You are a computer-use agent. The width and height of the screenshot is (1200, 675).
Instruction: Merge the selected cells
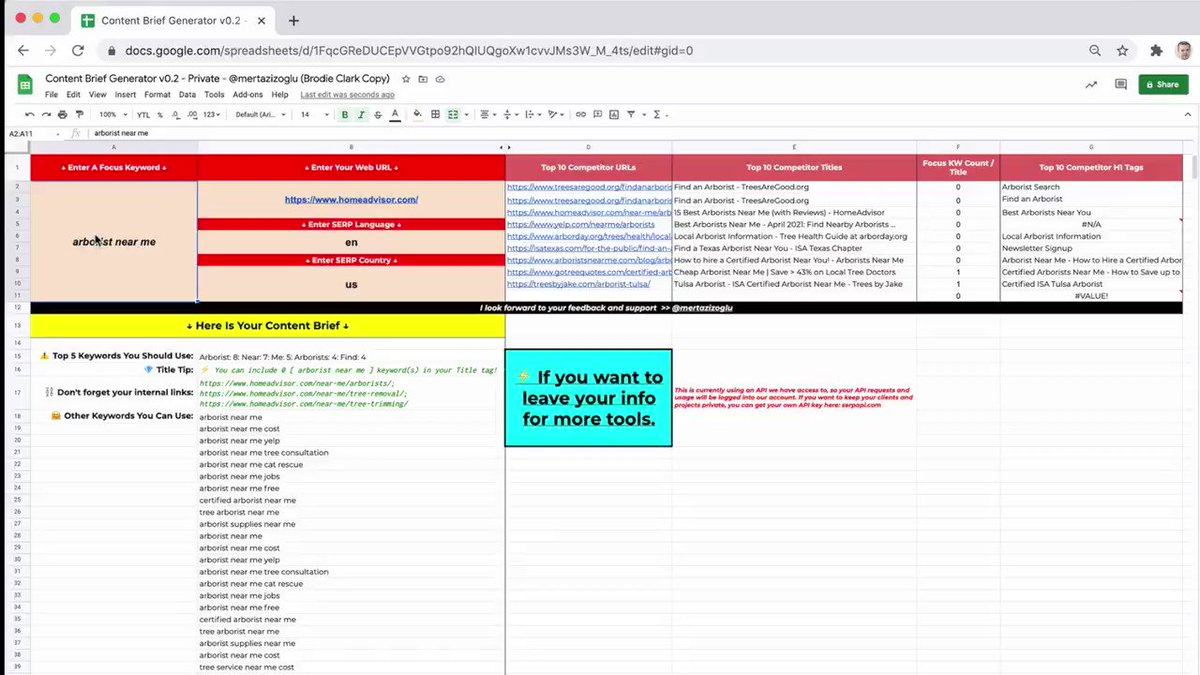(x=452, y=115)
